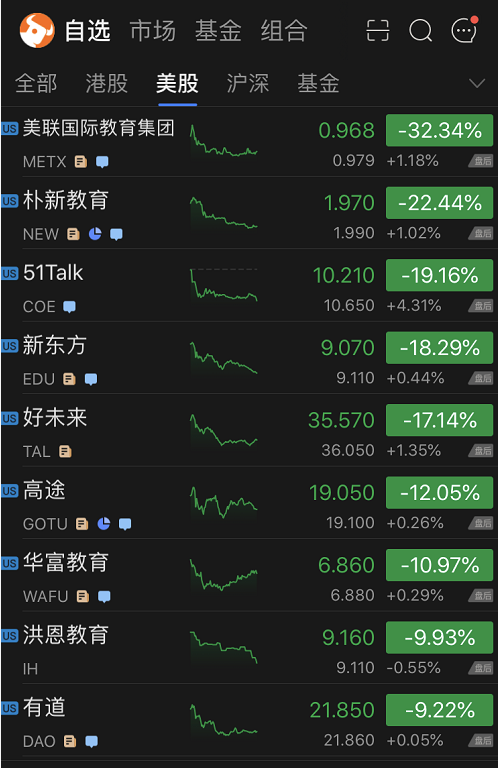
Task: Open messages chat bubble icon
Action: tap(464, 30)
